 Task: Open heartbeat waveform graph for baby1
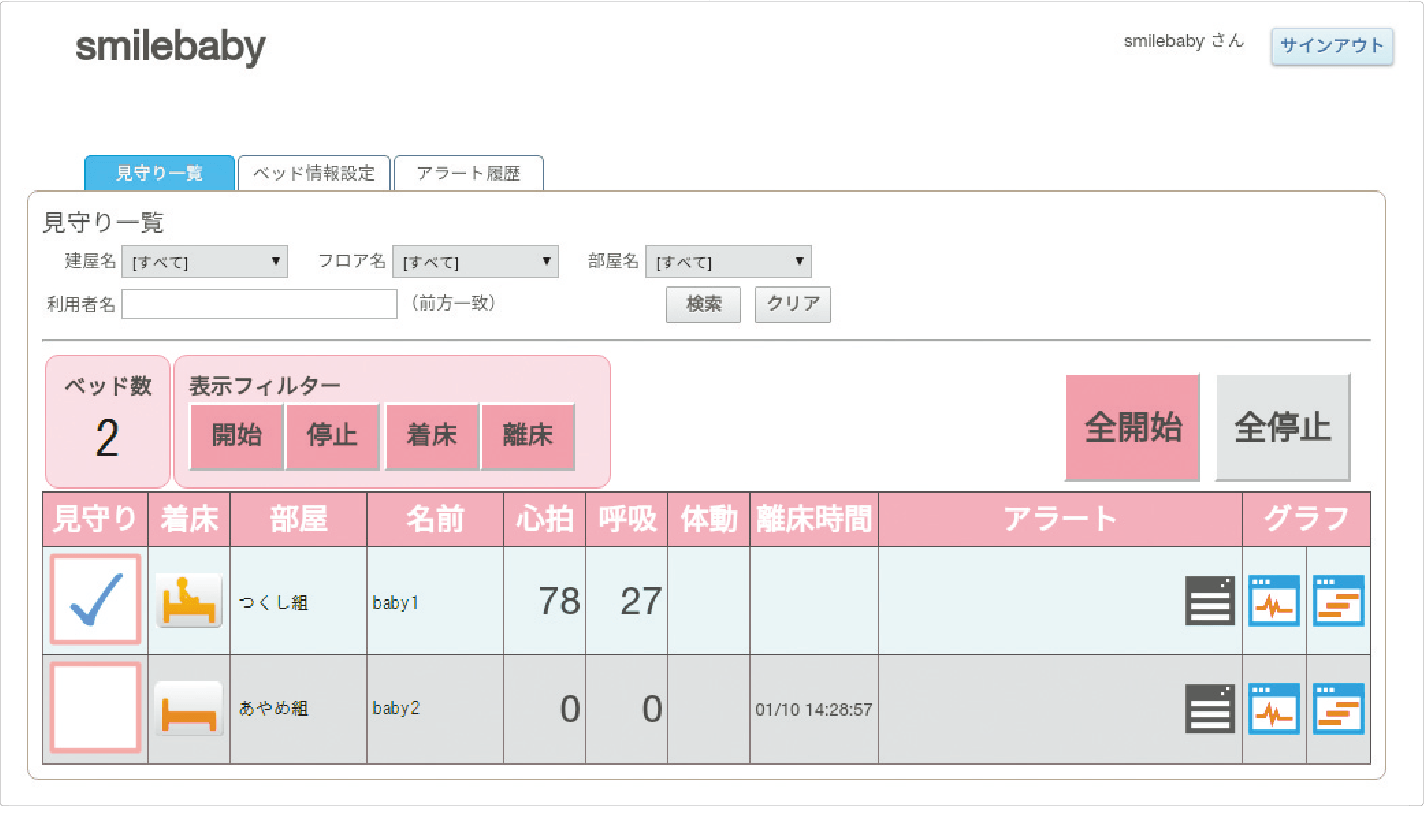[x=1273, y=601]
